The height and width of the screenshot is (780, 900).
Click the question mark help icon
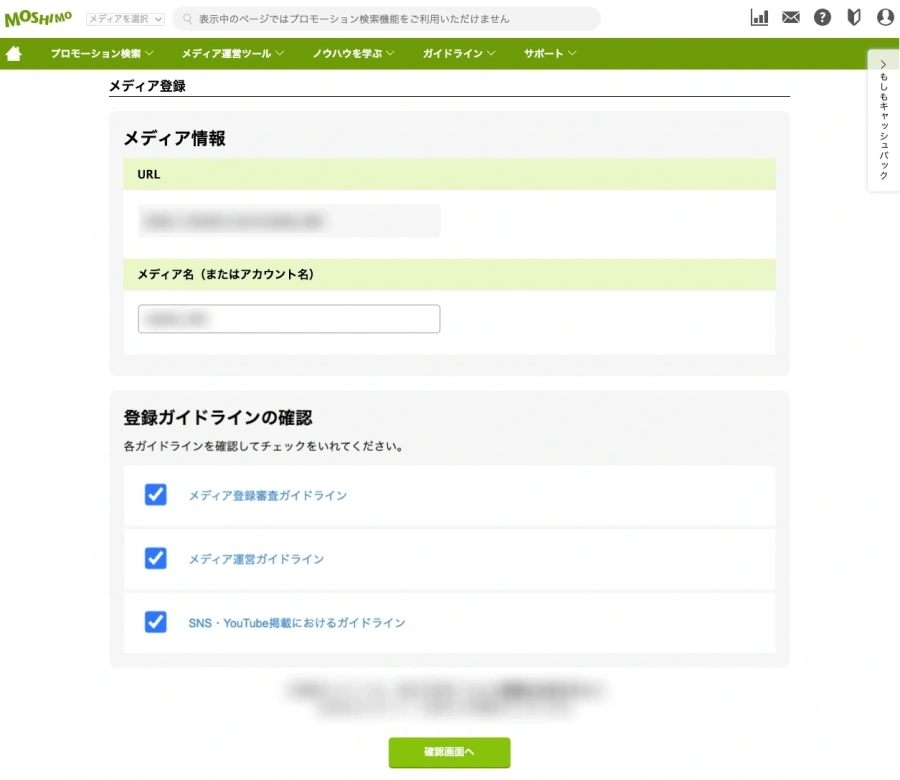tap(823, 18)
